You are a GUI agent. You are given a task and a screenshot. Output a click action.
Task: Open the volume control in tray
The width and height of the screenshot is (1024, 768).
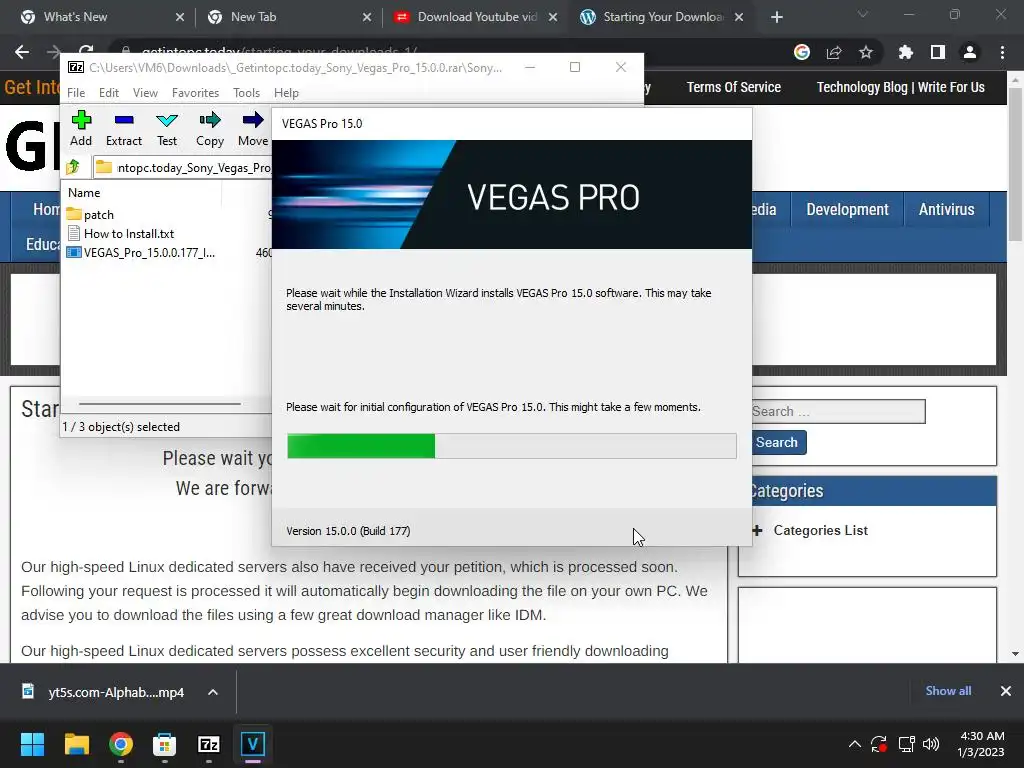(931, 744)
